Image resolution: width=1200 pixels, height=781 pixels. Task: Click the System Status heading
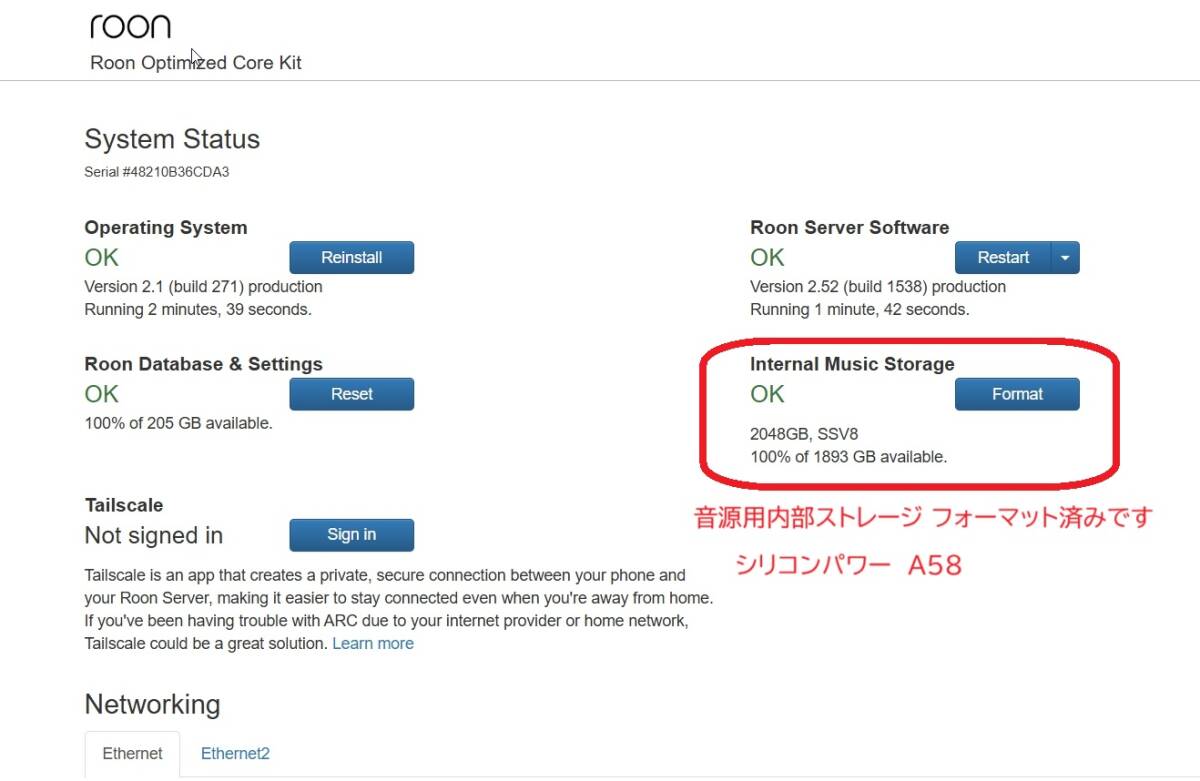pyautogui.click(x=172, y=139)
